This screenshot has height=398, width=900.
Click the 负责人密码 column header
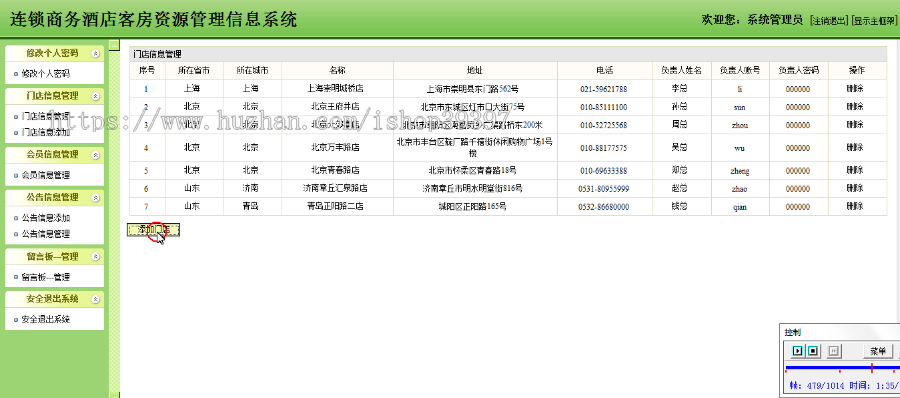(798, 71)
